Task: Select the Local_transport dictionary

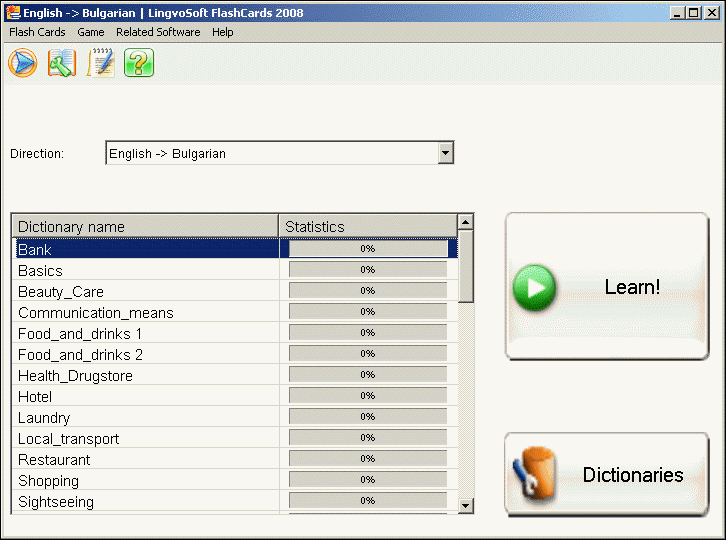Action: pos(235,438)
